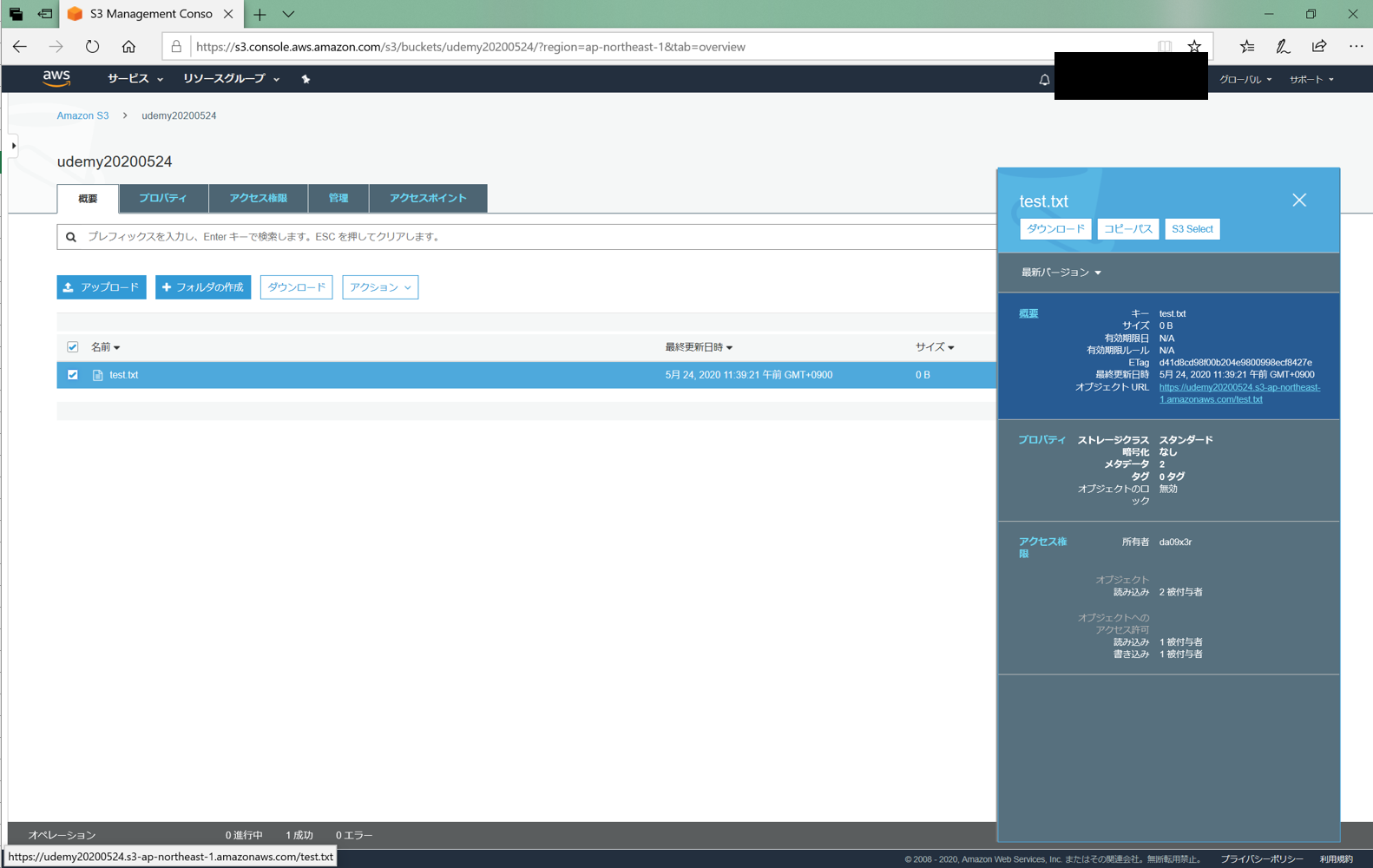1373x868 pixels.
Task: Switch to the アクセス権限 tab
Action: (258, 198)
